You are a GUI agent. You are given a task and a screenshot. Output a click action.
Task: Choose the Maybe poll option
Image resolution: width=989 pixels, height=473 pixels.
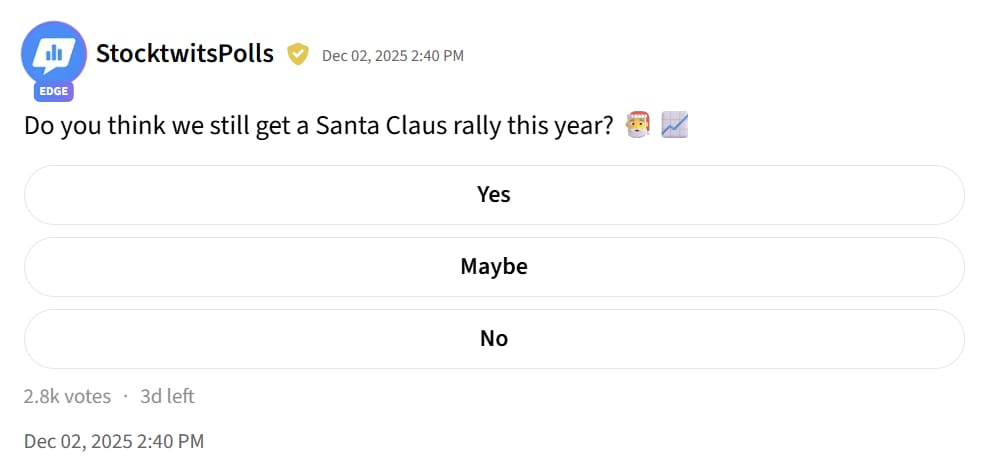tap(494, 267)
